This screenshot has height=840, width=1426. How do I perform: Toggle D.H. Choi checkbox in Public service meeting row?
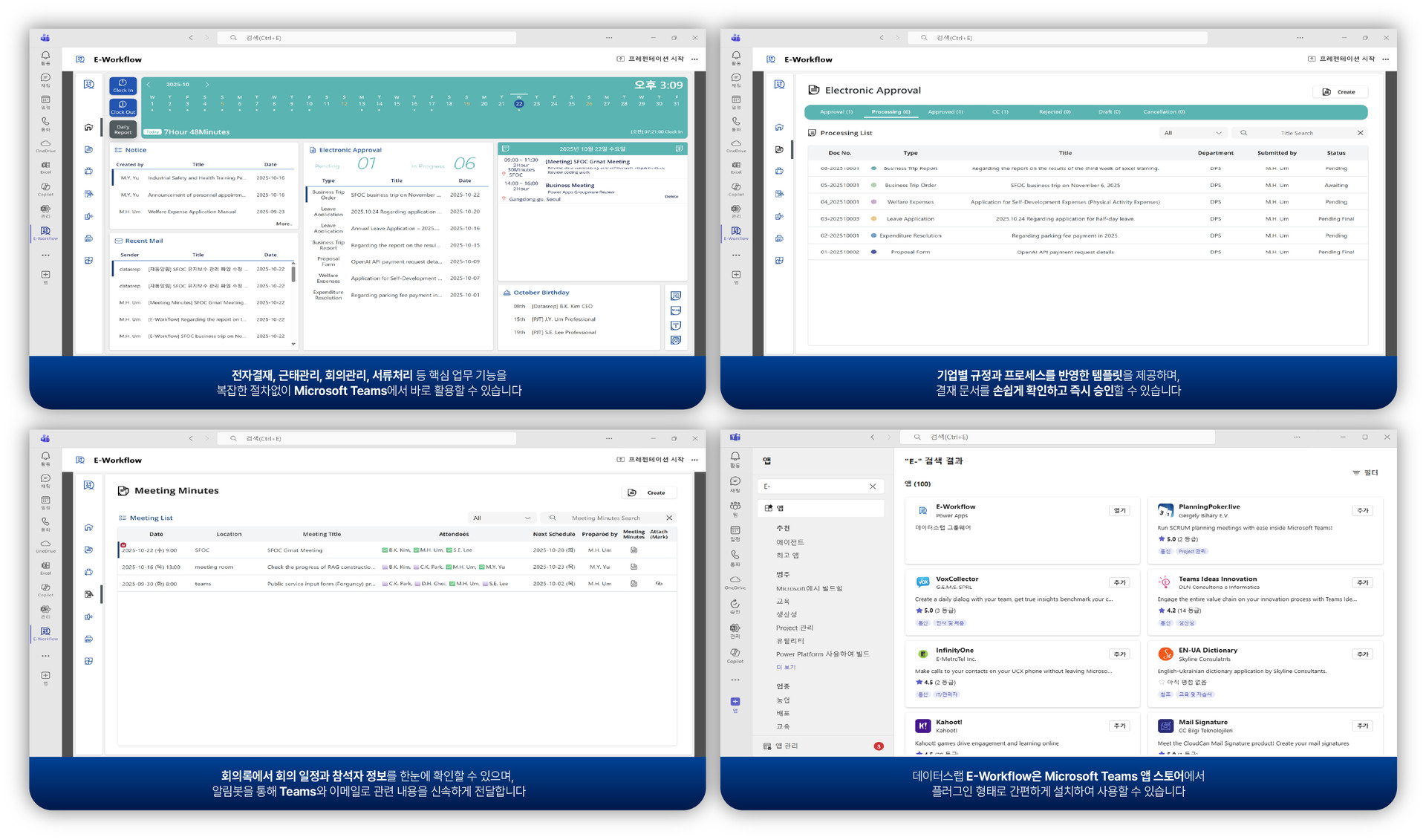417,584
